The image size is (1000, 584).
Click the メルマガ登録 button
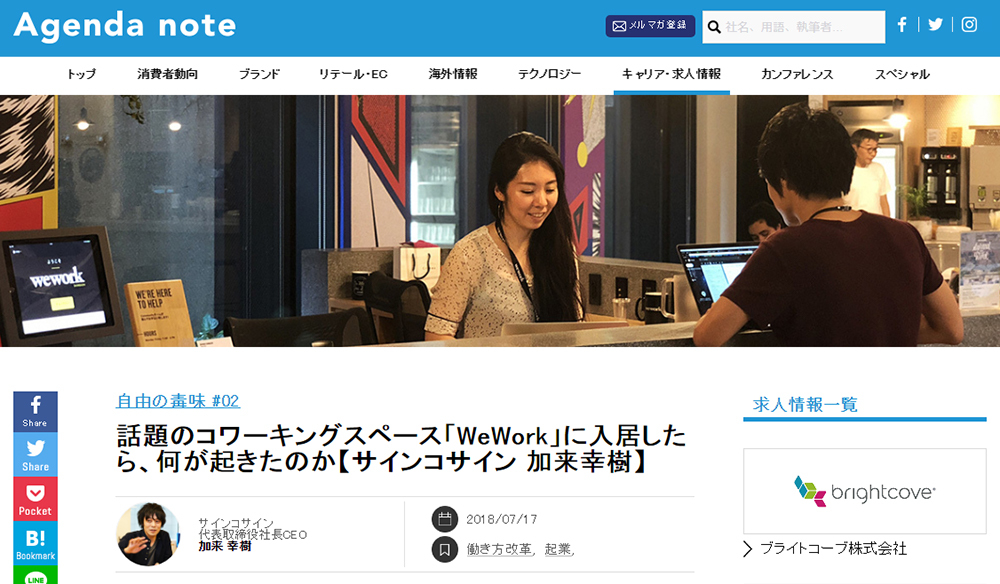(x=650, y=26)
